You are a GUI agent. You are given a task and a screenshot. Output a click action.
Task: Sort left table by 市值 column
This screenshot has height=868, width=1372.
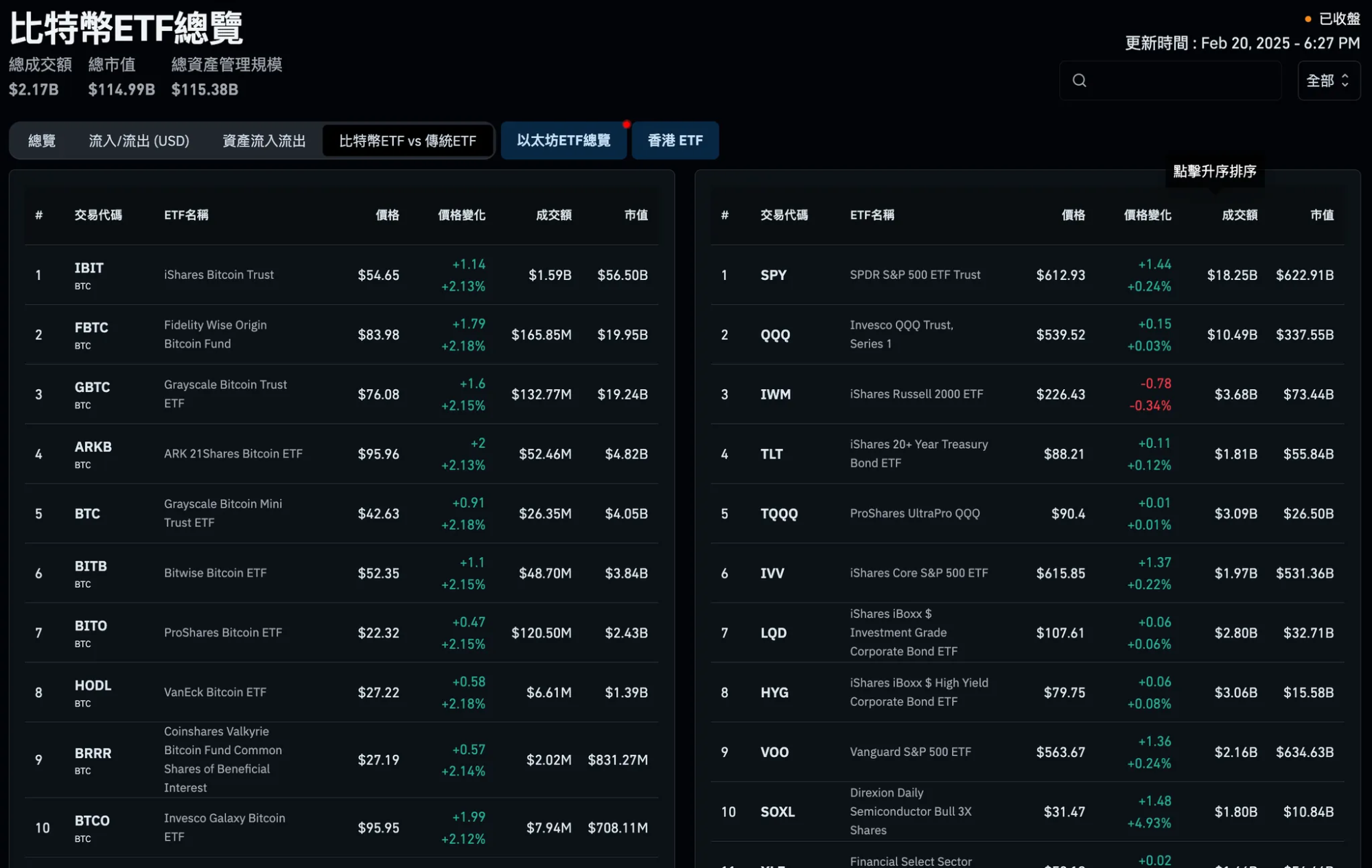pos(636,215)
